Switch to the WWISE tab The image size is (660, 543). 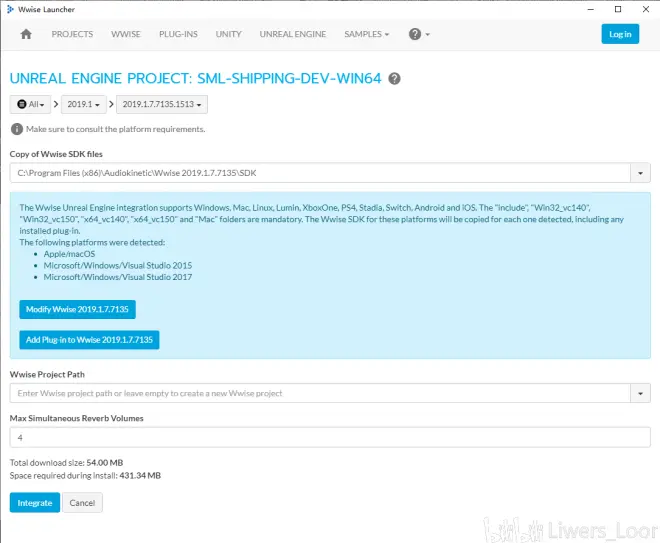[126, 34]
